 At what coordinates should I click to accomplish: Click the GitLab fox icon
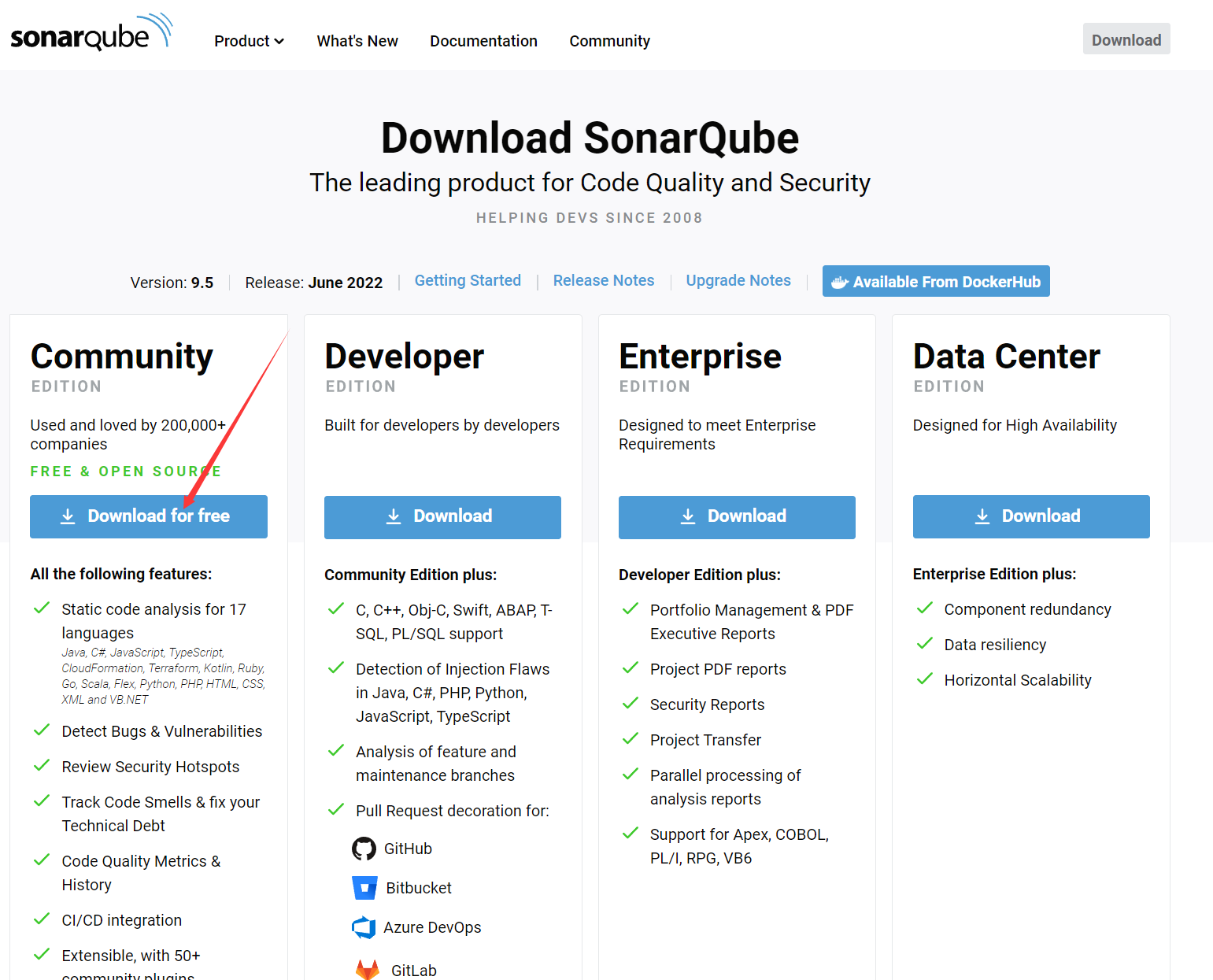[368, 969]
